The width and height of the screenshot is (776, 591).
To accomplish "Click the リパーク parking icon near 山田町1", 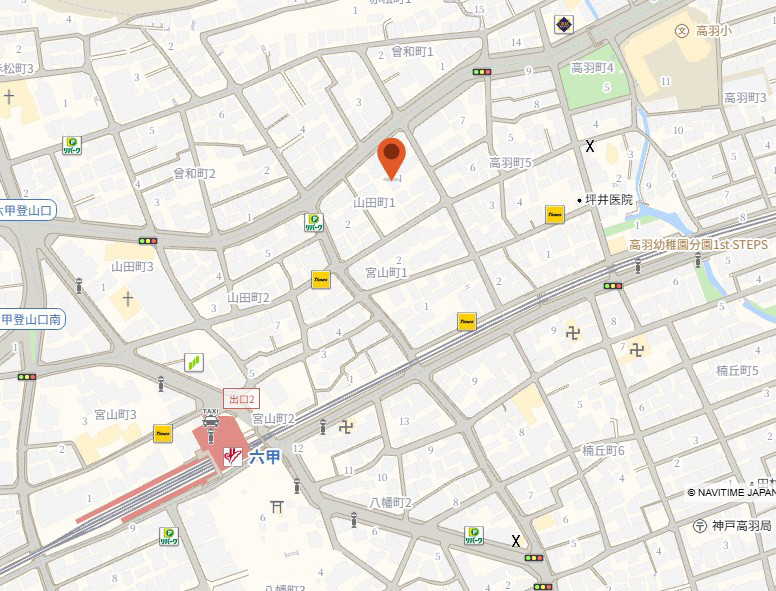I will tap(314, 222).
